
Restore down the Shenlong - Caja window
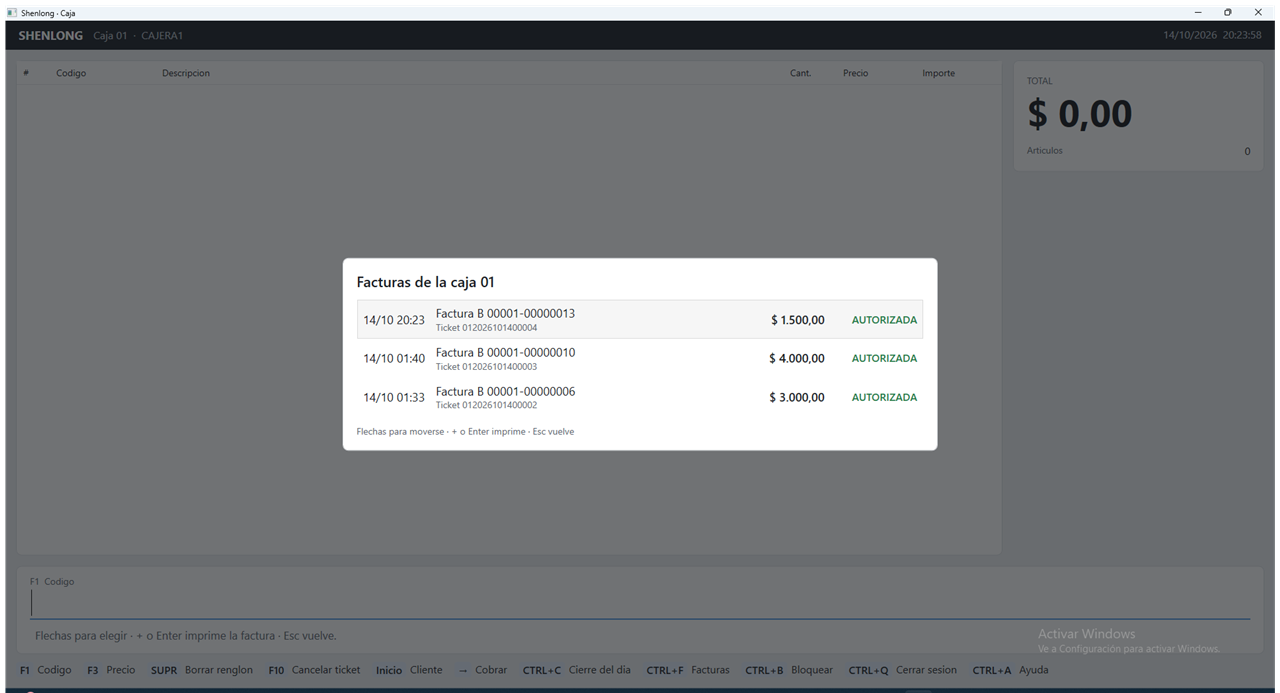(x=1228, y=12)
